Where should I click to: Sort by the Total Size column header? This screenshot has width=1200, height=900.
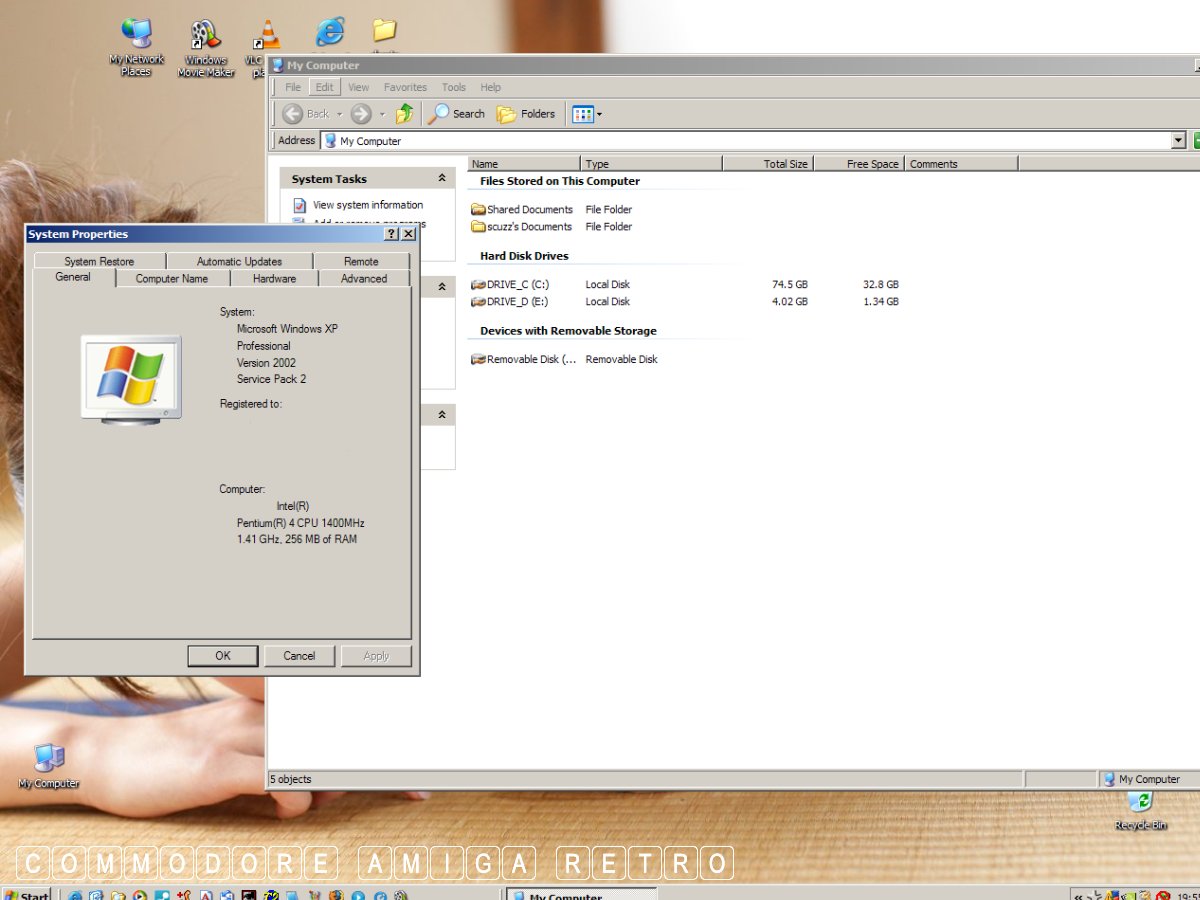tap(768, 164)
